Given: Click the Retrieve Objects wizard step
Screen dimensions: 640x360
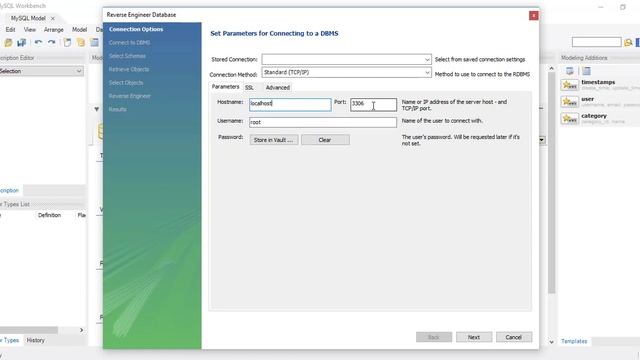Looking at the screenshot, I should (x=129, y=69).
